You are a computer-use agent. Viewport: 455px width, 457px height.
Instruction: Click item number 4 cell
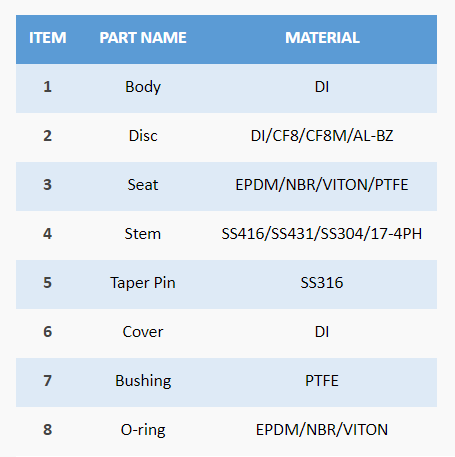pos(48,234)
